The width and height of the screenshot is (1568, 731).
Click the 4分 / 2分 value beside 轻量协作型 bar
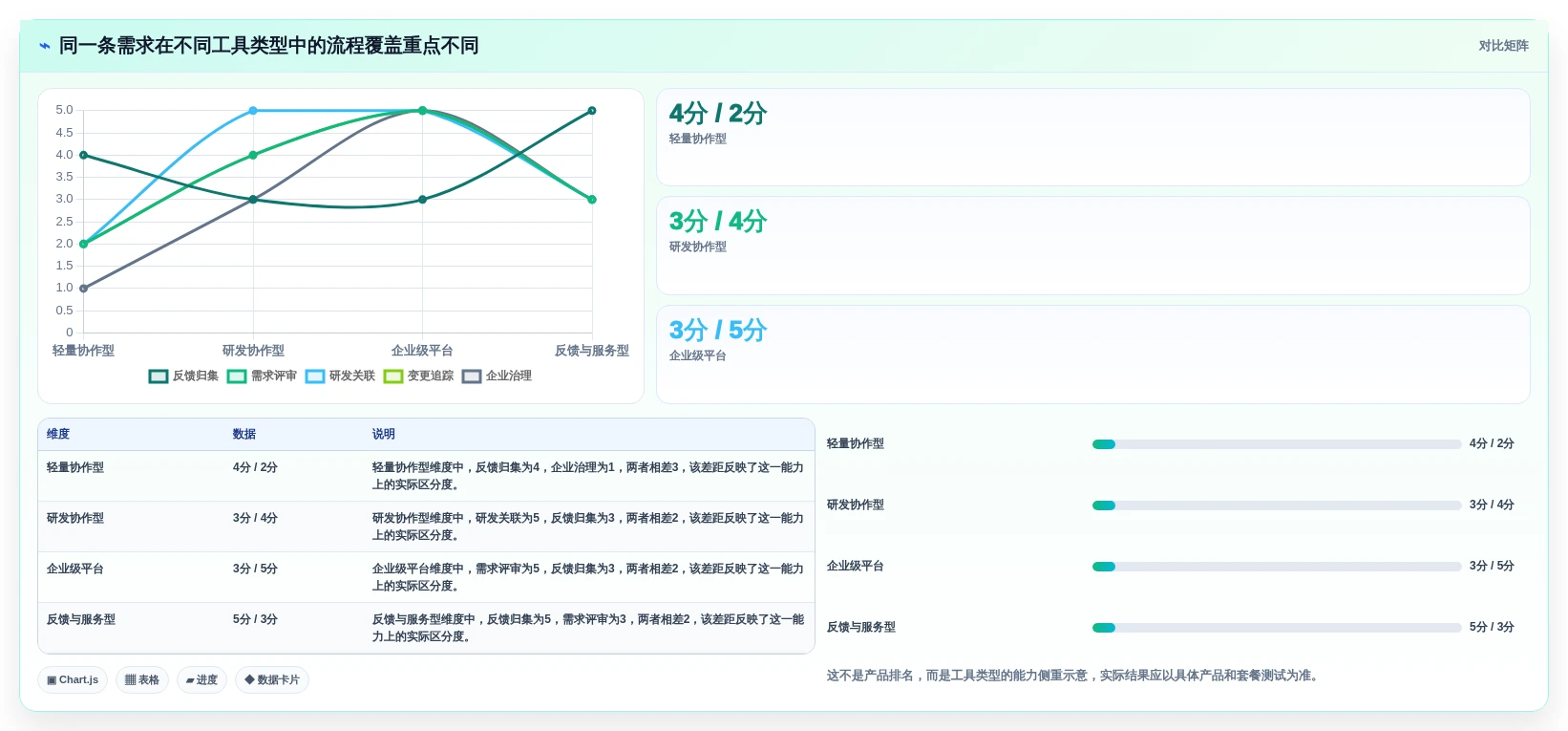pyautogui.click(x=1492, y=443)
